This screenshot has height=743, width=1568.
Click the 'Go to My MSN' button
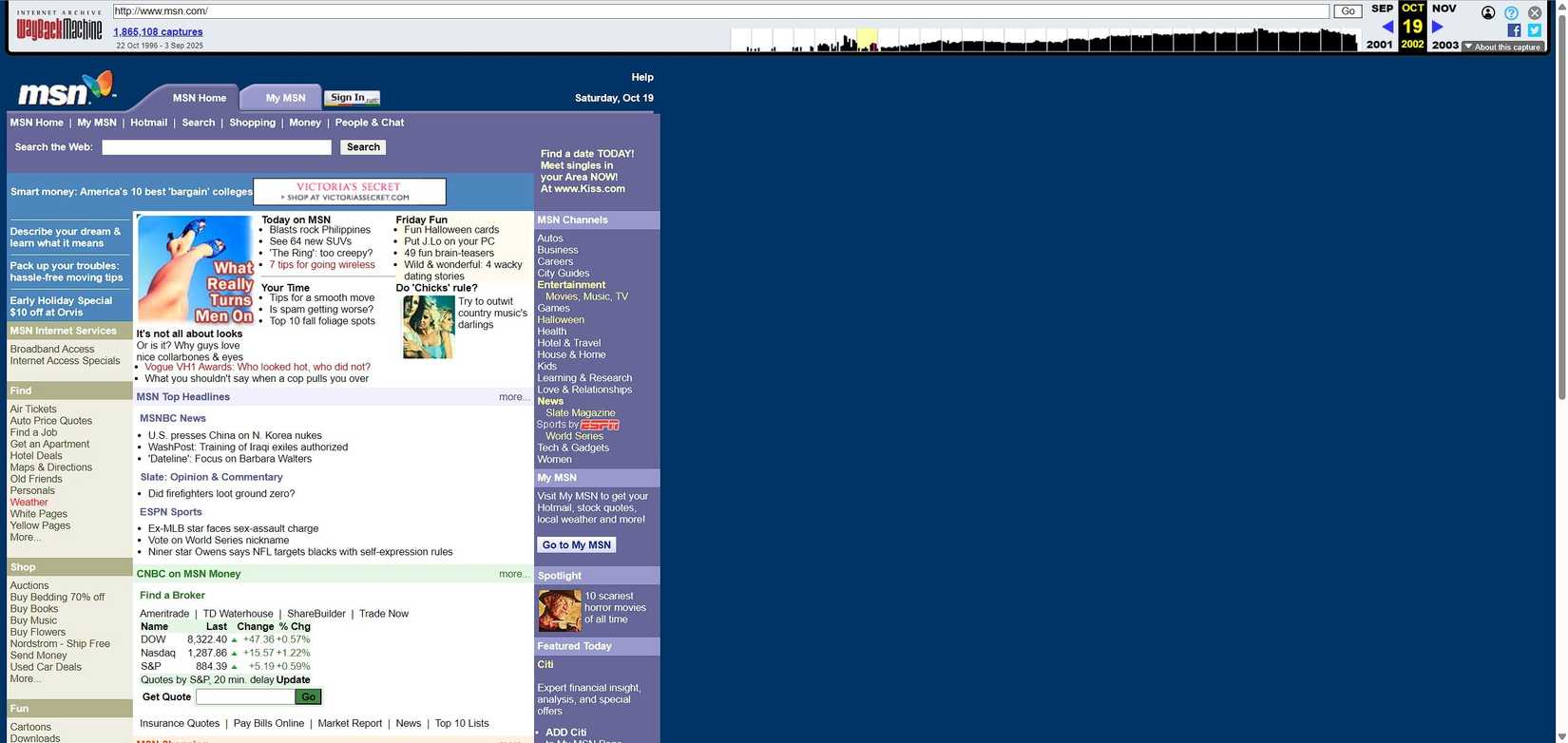click(x=577, y=545)
